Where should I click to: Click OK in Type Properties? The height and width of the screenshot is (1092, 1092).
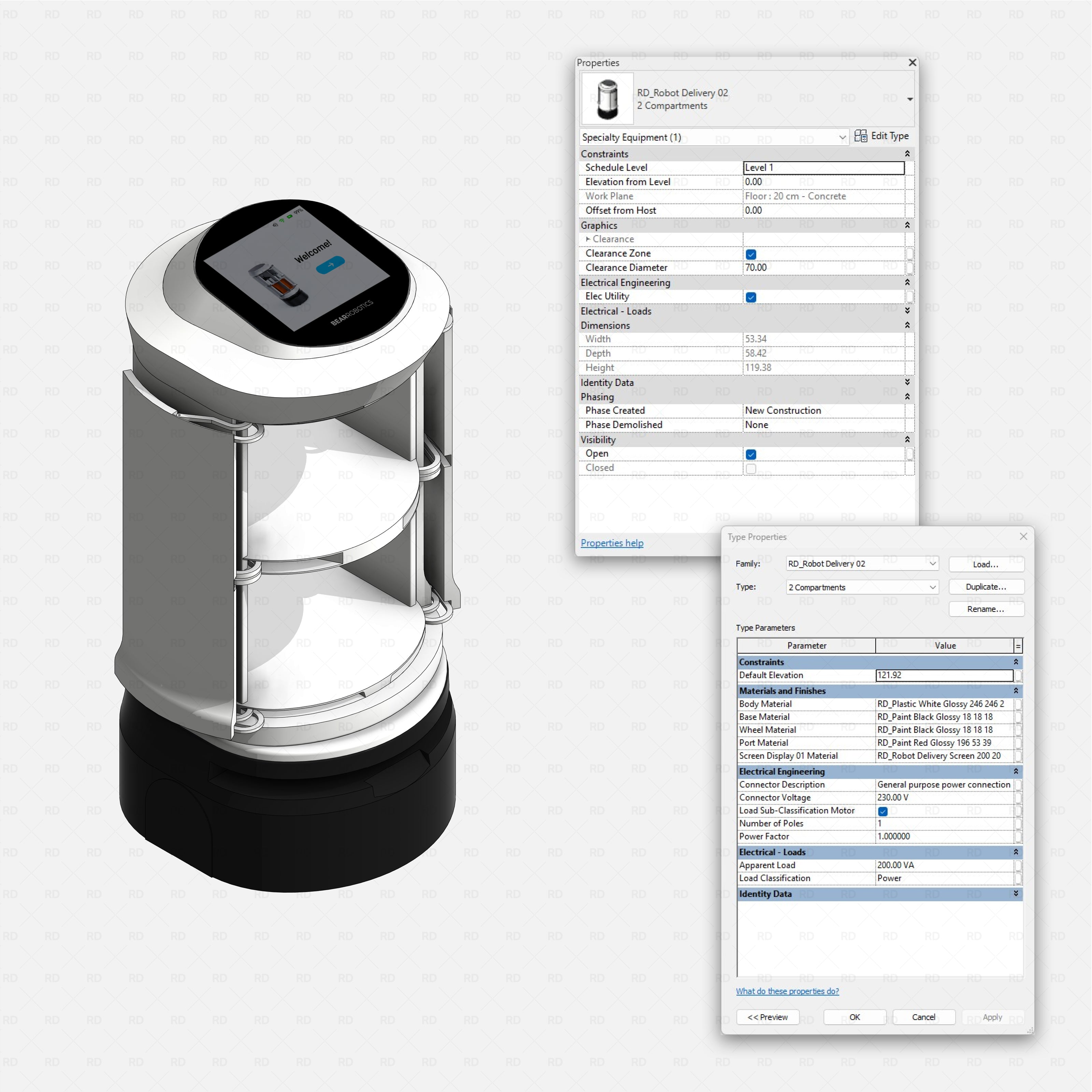coord(854,1017)
